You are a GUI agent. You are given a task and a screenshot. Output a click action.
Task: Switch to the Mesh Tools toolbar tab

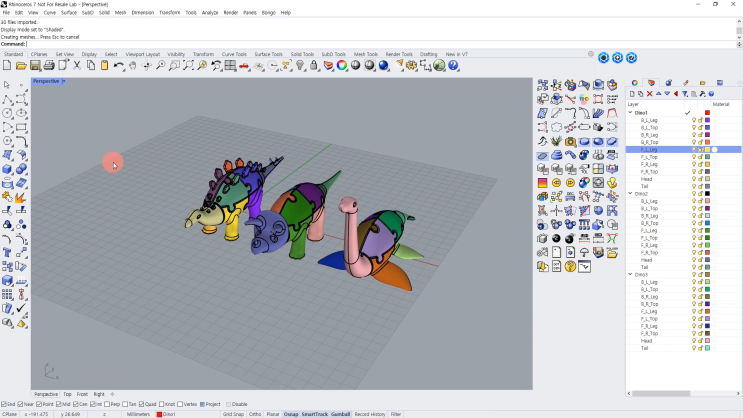point(365,54)
